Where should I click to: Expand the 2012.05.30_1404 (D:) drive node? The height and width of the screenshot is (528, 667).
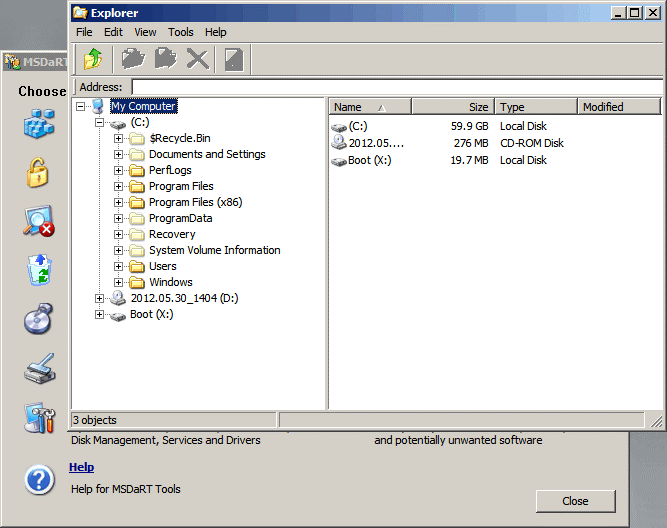pos(99,299)
